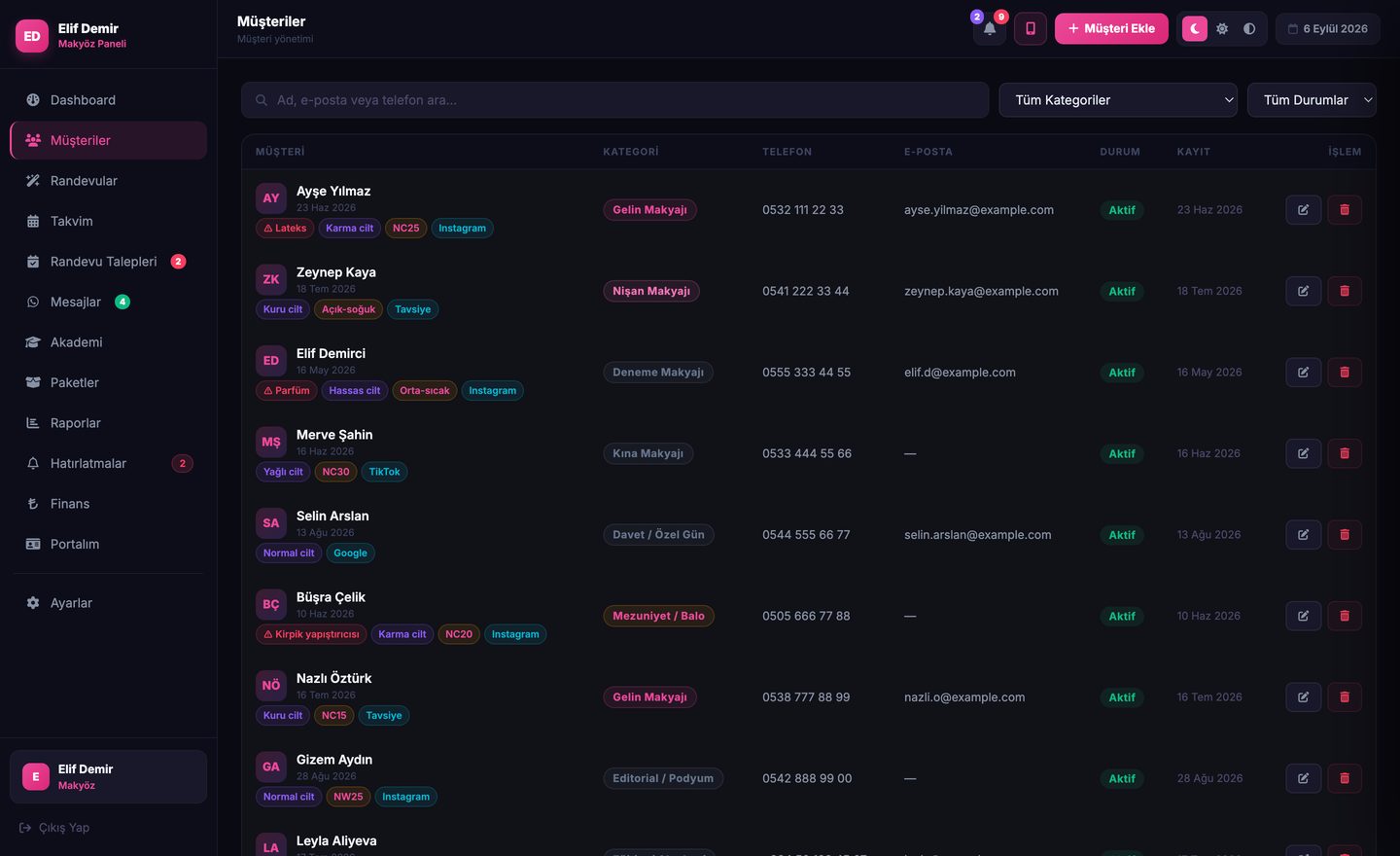Screen dimensions: 1400x856
Task: Click the Paketler box icon
Action: pyautogui.click(x=33, y=382)
